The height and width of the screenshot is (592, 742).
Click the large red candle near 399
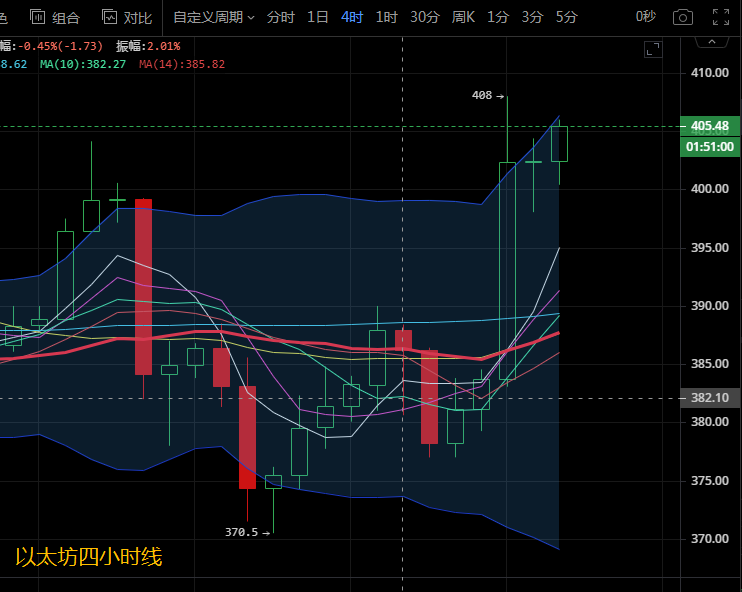tap(143, 286)
